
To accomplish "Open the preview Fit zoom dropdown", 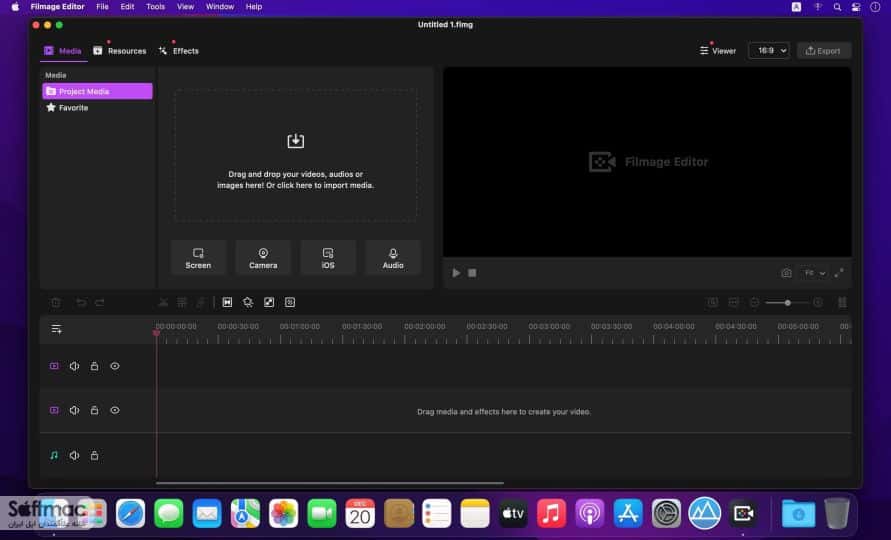I will 814,273.
